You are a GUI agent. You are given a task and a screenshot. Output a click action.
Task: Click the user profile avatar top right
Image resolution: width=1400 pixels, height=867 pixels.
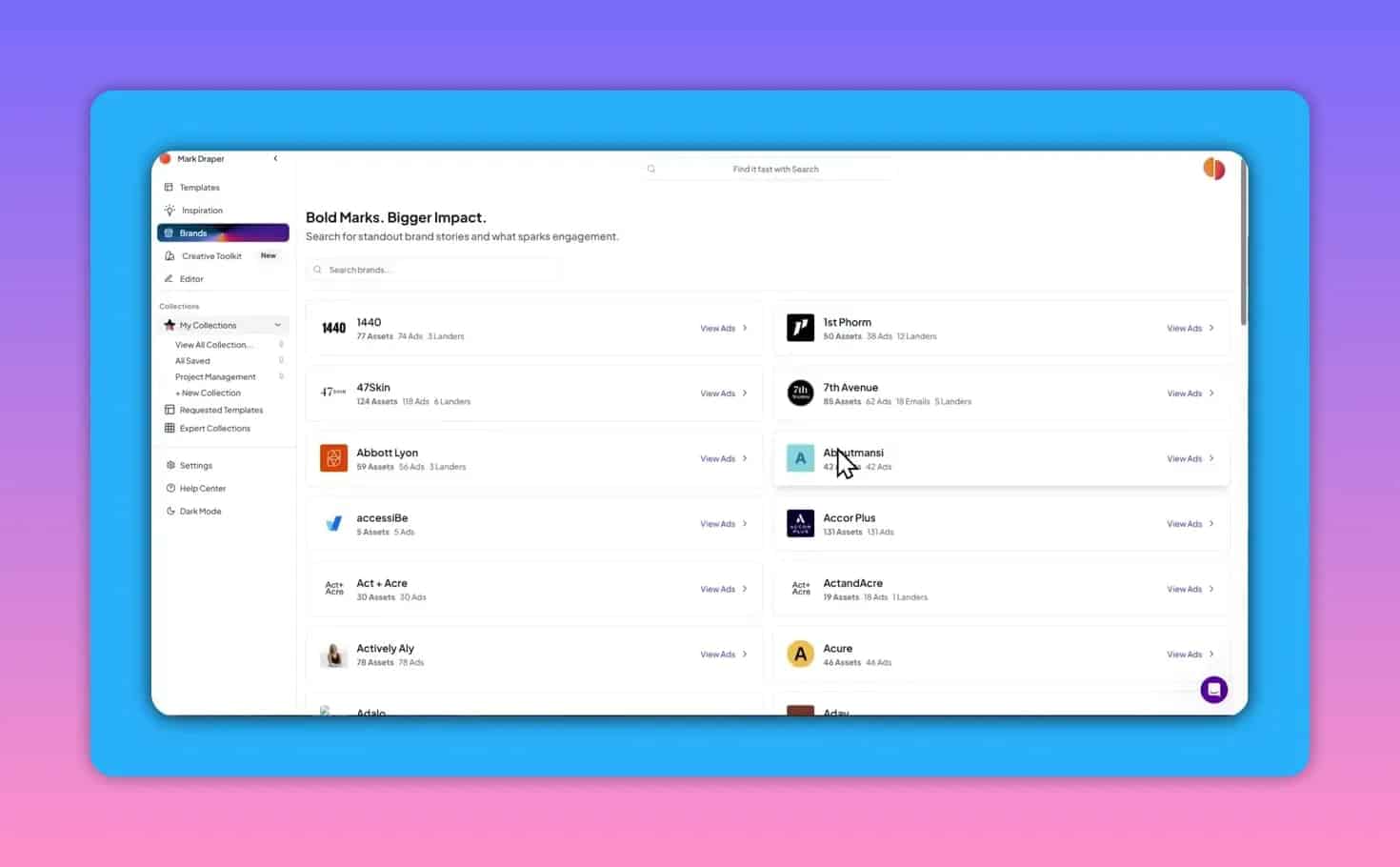point(1213,169)
